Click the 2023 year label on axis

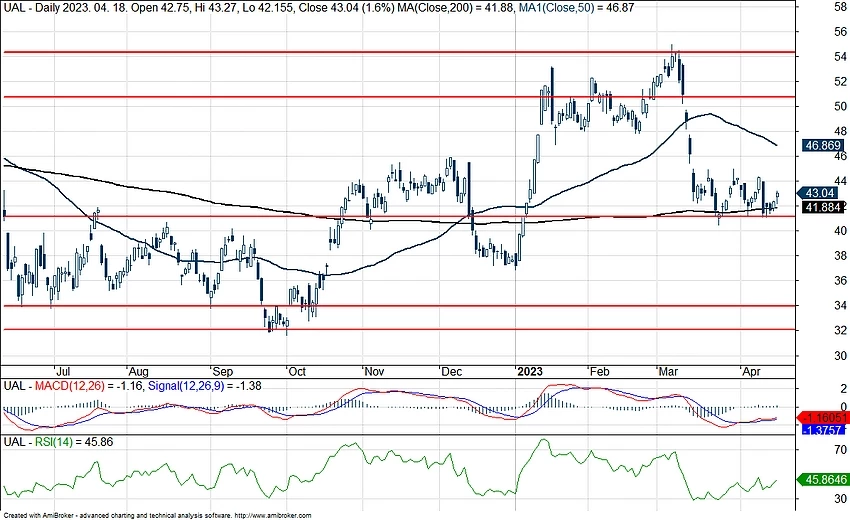tap(530, 371)
